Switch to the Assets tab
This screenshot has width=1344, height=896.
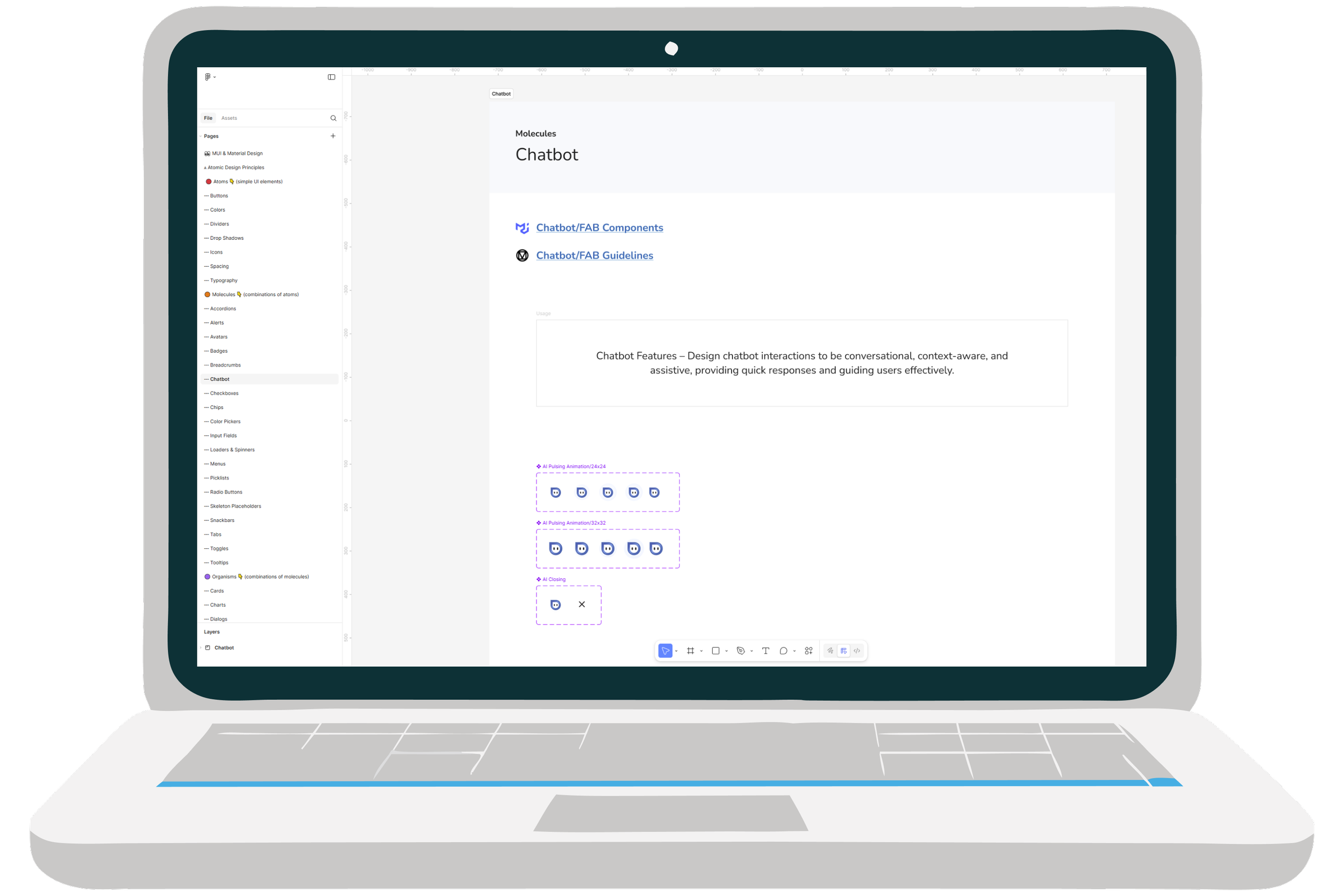(x=229, y=118)
